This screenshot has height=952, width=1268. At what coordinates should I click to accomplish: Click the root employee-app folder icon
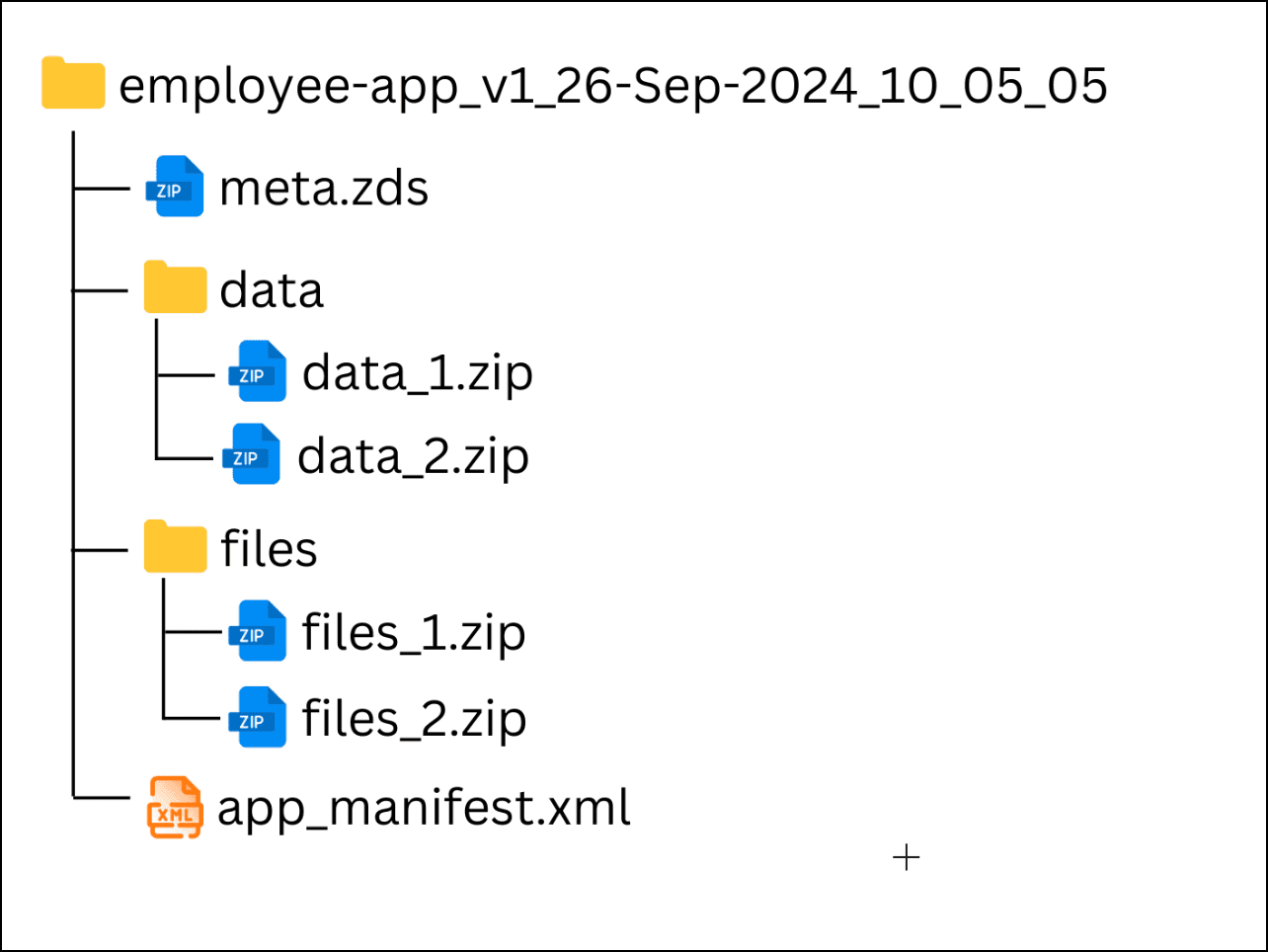click(73, 84)
